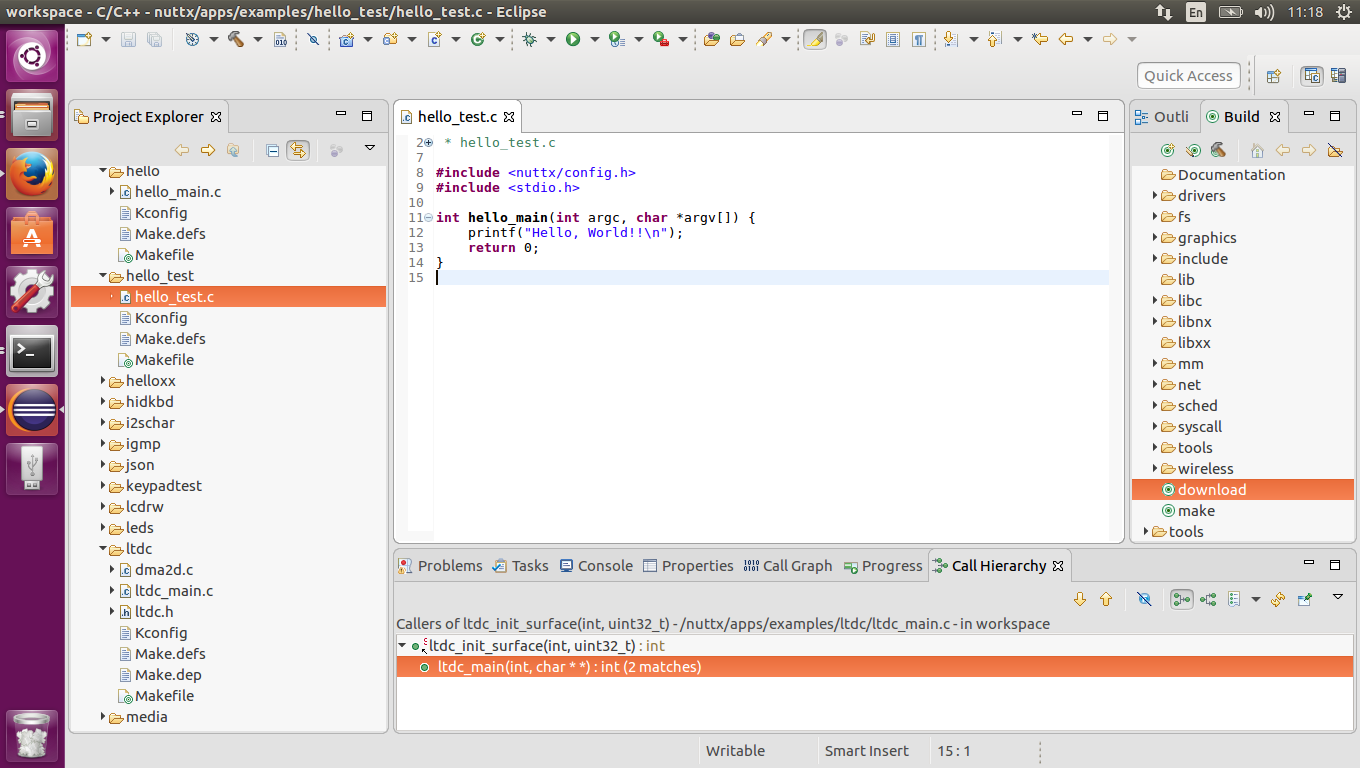Click Edit Build Target icon
The height and width of the screenshot is (768, 1360).
point(1193,150)
